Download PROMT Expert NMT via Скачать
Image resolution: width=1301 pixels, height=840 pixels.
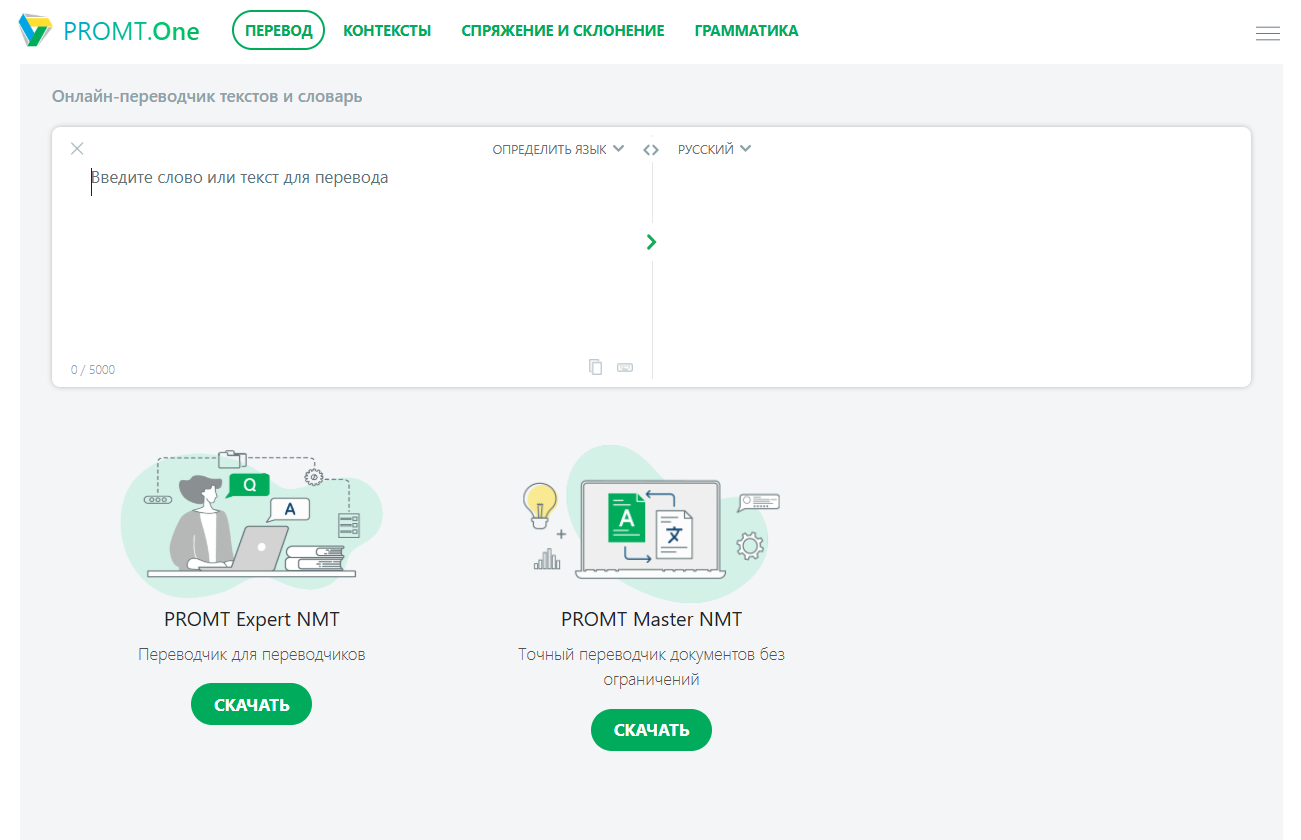[x=251, y=705]
